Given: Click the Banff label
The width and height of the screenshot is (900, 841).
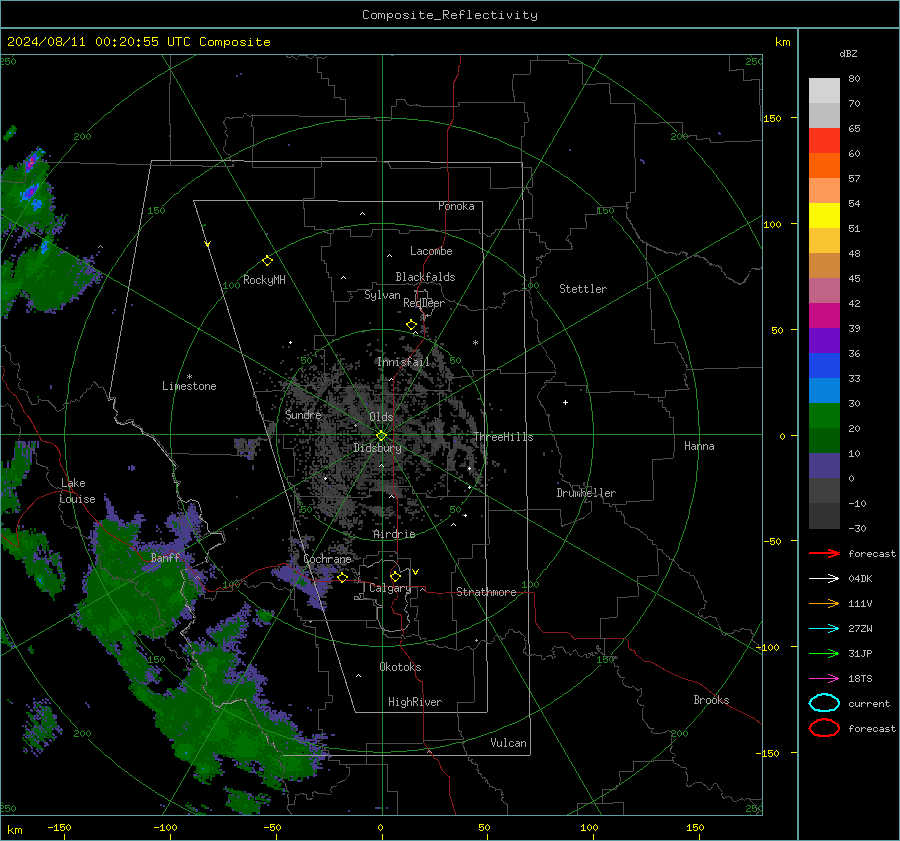Looking at the screenshot, I should [x=165, y=557].
